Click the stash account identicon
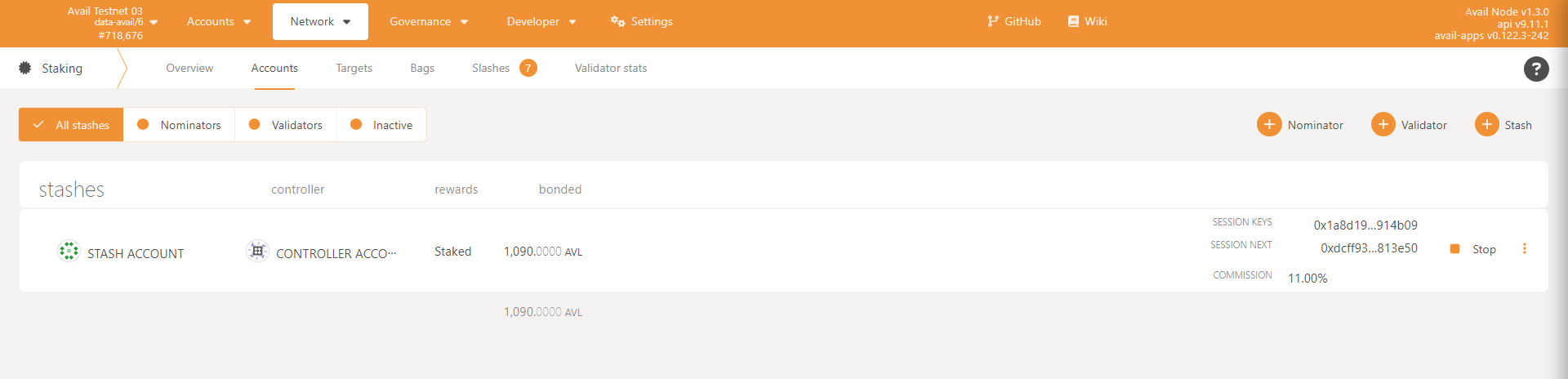 click(x=69, y=251)
